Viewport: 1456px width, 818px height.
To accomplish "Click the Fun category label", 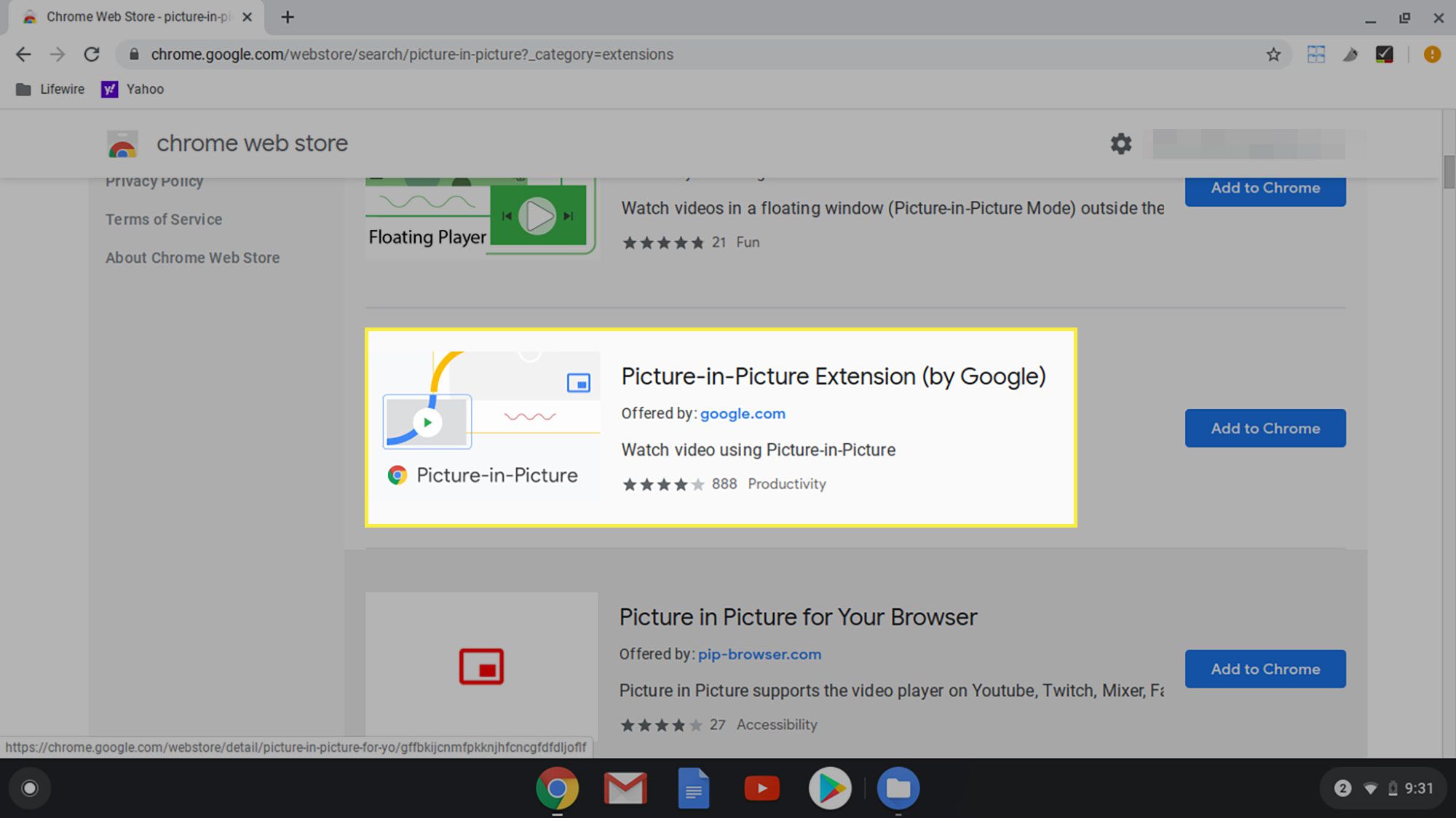I will (748, 242).
